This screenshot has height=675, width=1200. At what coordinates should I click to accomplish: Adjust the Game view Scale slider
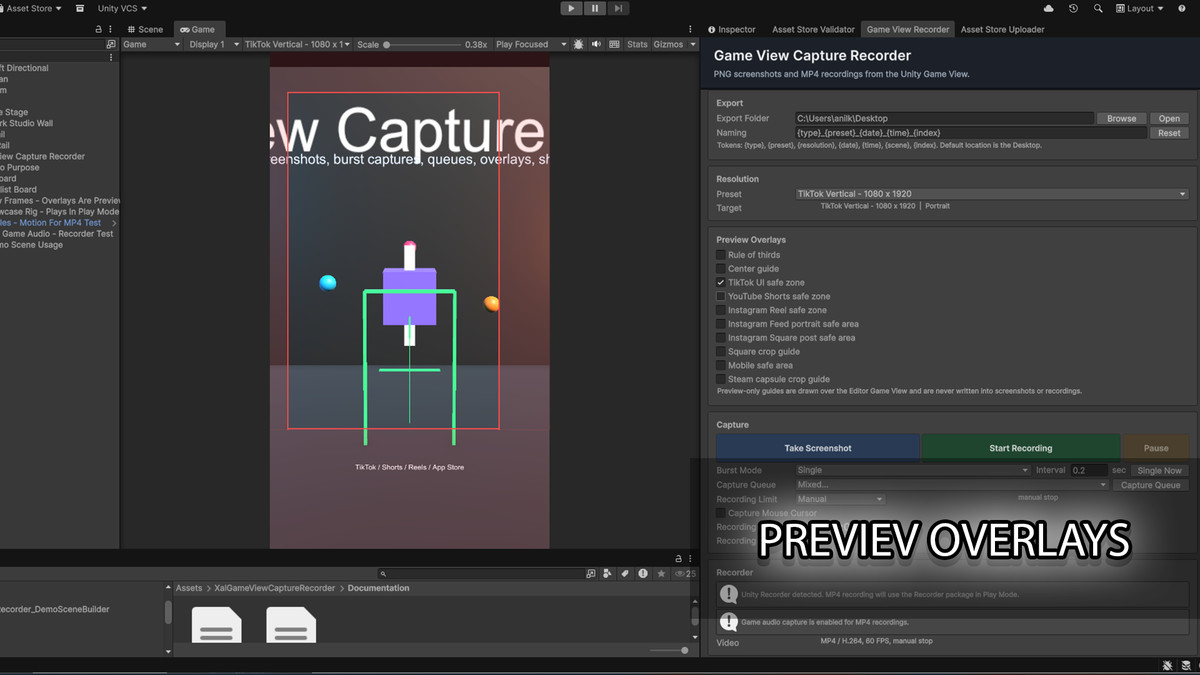424,45
